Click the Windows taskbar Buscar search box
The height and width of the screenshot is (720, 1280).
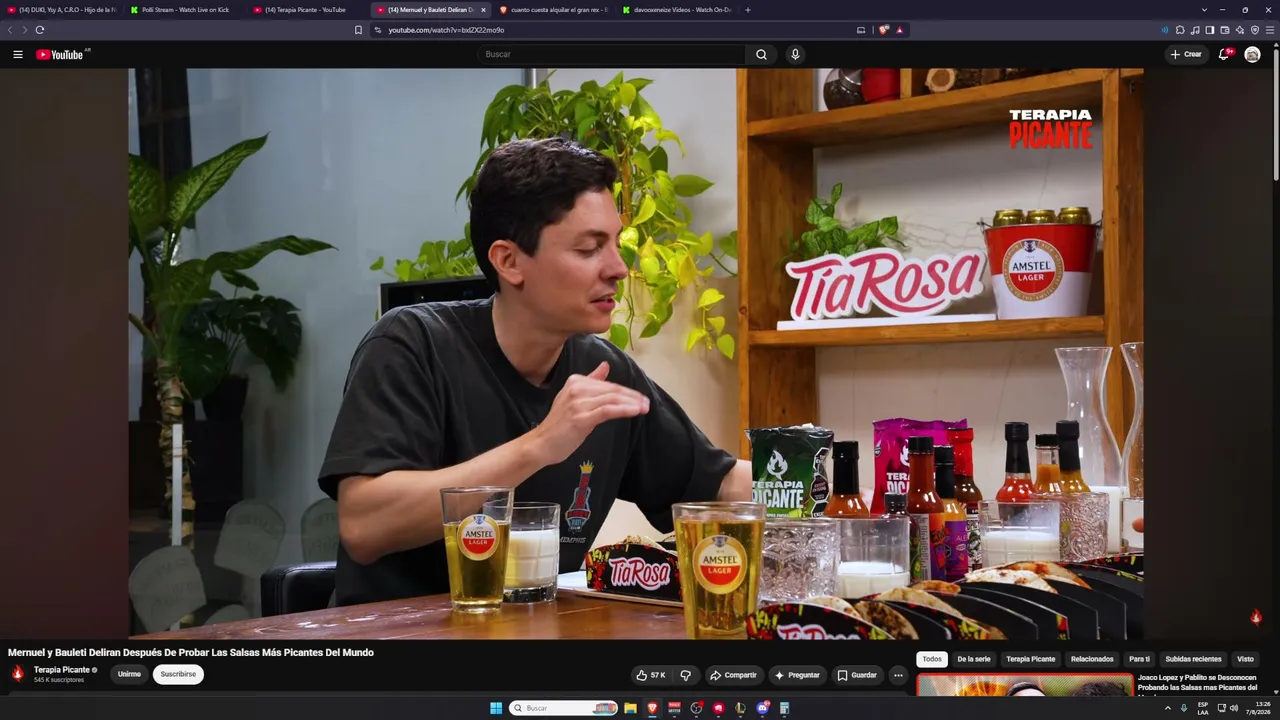(x=564, y=708)
